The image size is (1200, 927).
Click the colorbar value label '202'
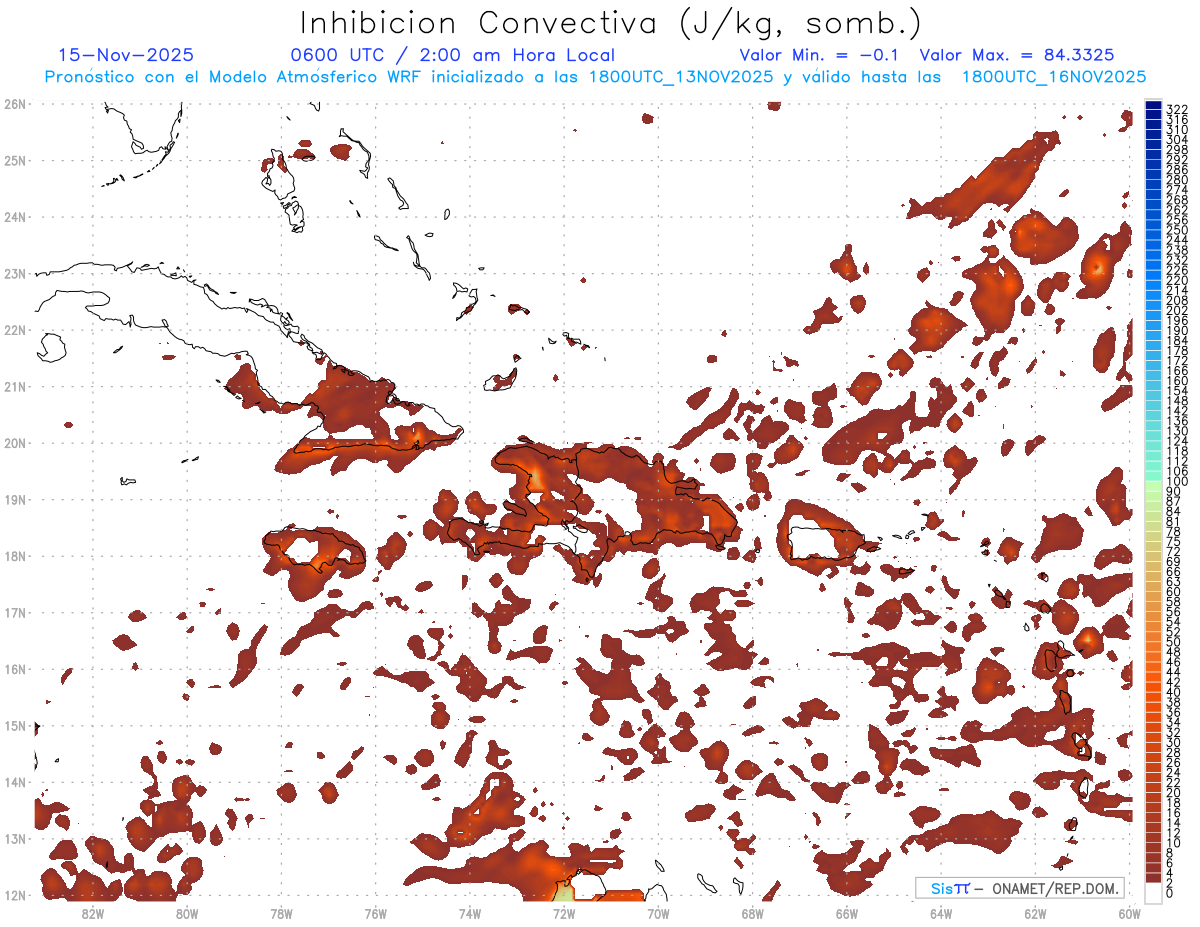[1176, 311]
